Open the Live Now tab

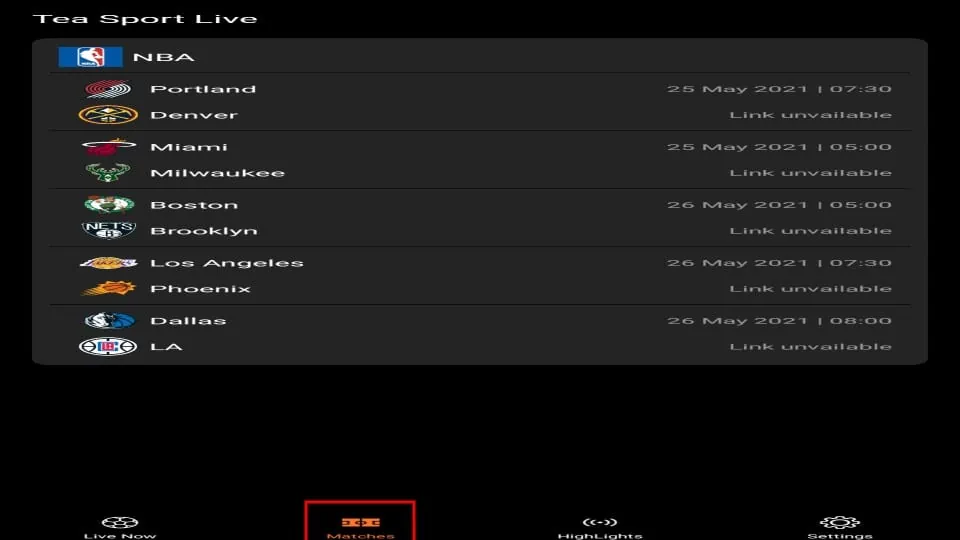coord(120,528)
